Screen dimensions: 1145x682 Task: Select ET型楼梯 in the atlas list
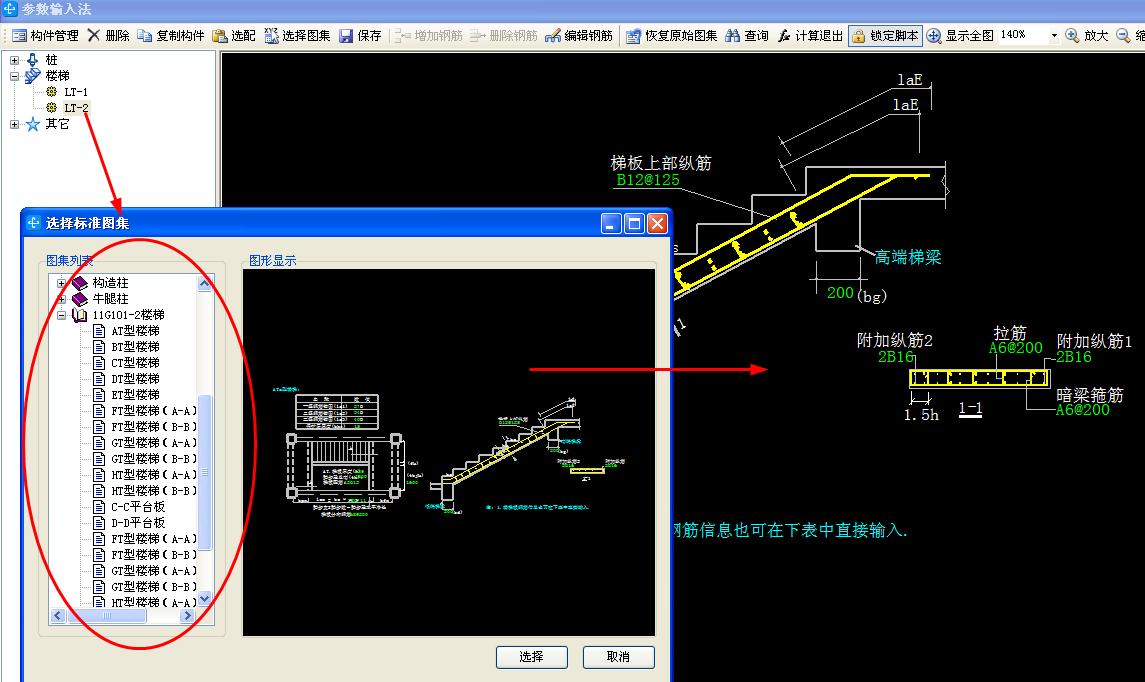135,395
